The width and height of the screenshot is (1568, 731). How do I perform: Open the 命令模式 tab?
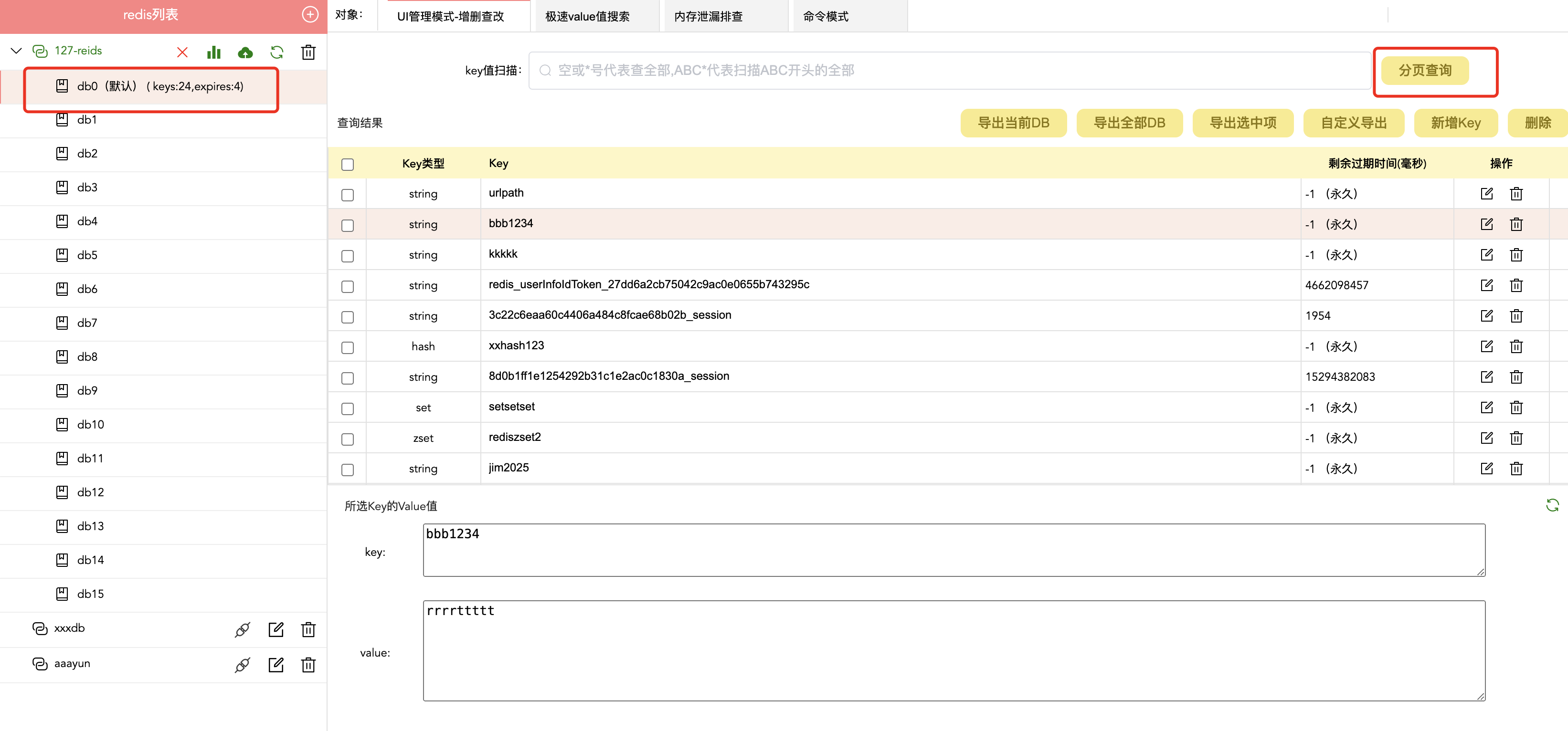pos(826,16)
